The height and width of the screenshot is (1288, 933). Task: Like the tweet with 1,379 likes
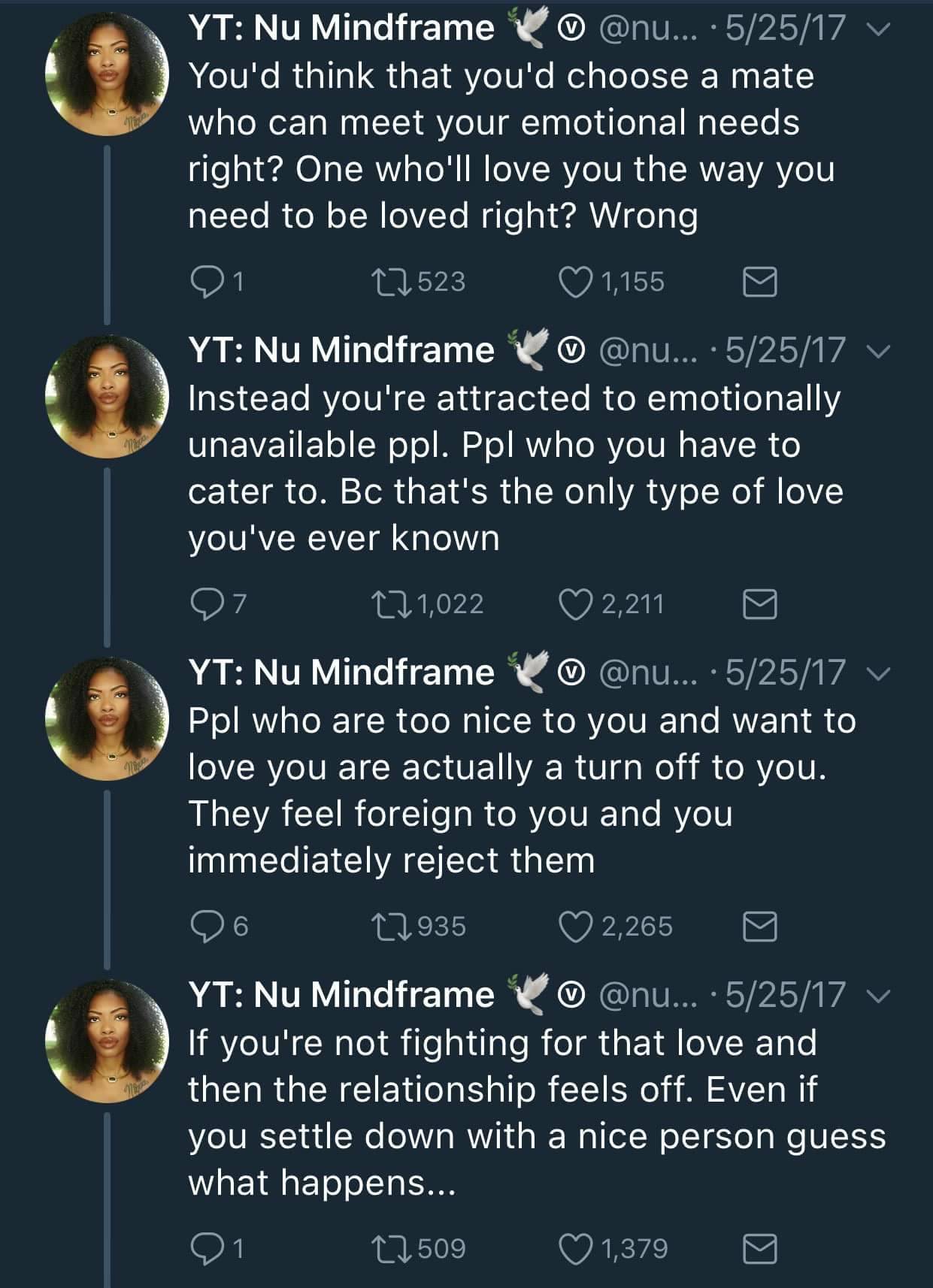(x=576, y=1249)
